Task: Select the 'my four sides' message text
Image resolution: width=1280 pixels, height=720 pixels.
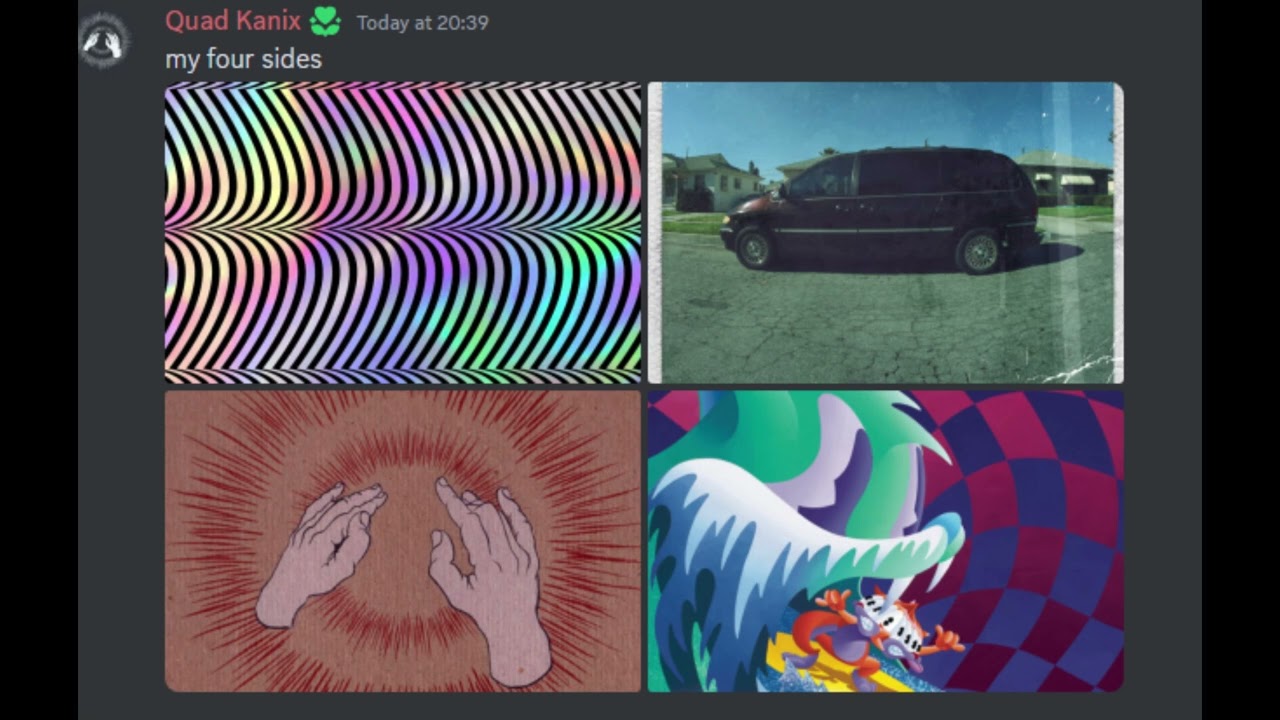Action: coord(243,59)
